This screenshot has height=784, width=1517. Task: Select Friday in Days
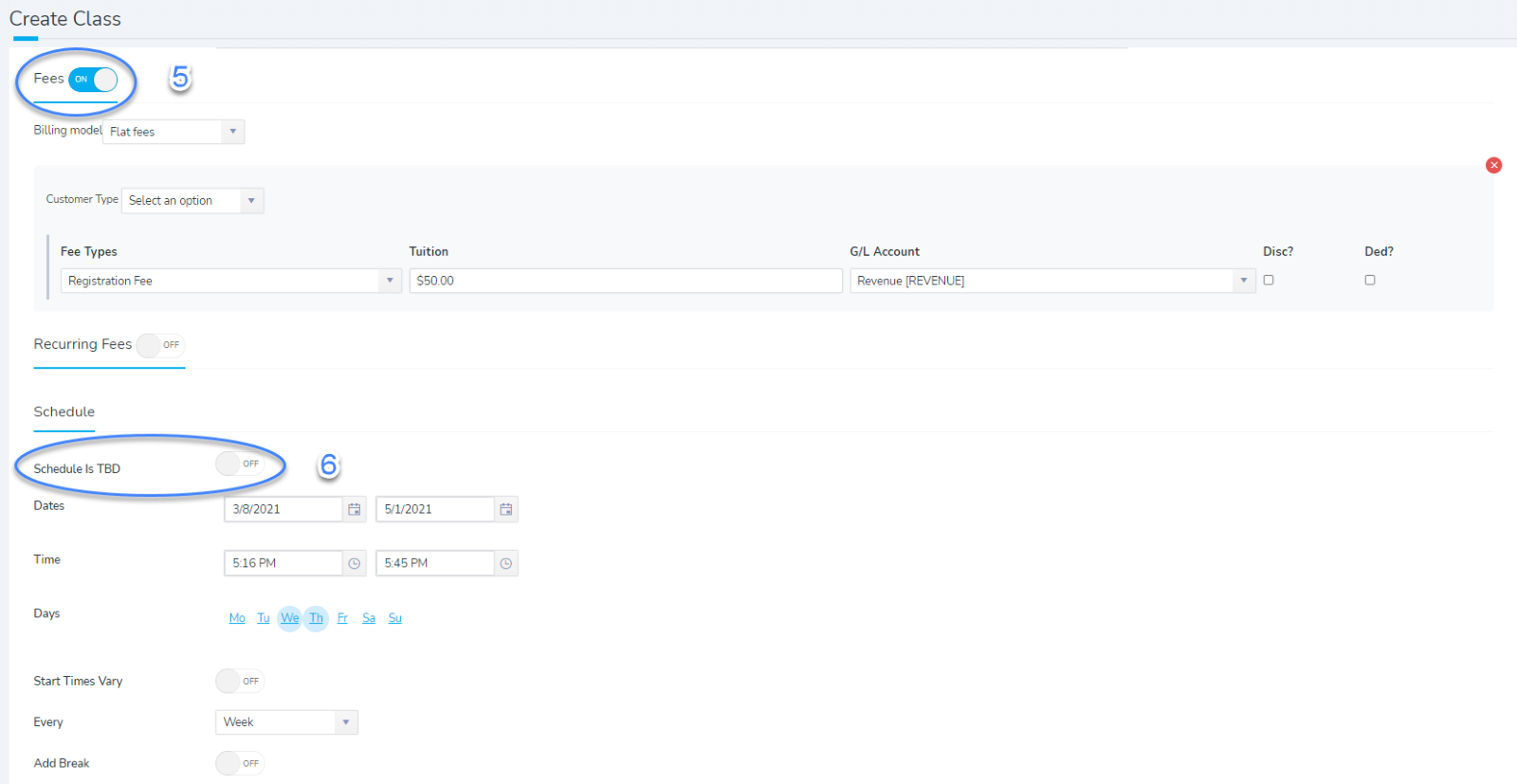click(x=342, y=618)
